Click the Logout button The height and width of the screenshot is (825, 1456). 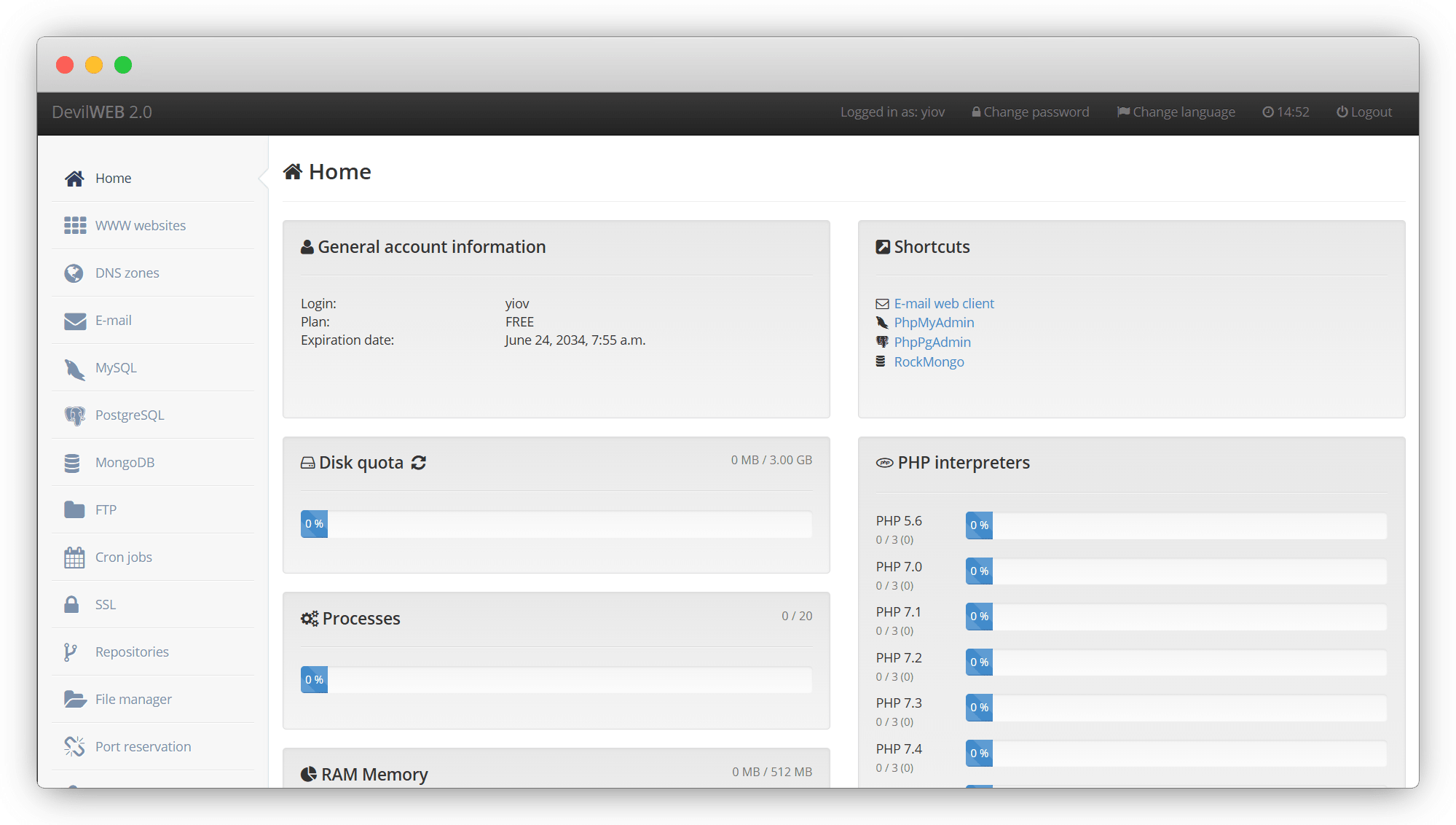coord(1363,112)
